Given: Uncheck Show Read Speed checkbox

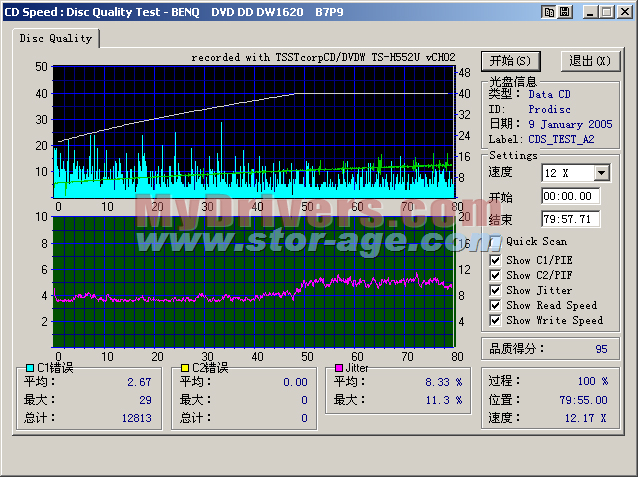Looking at the screenshot, I should click(495, 305).
